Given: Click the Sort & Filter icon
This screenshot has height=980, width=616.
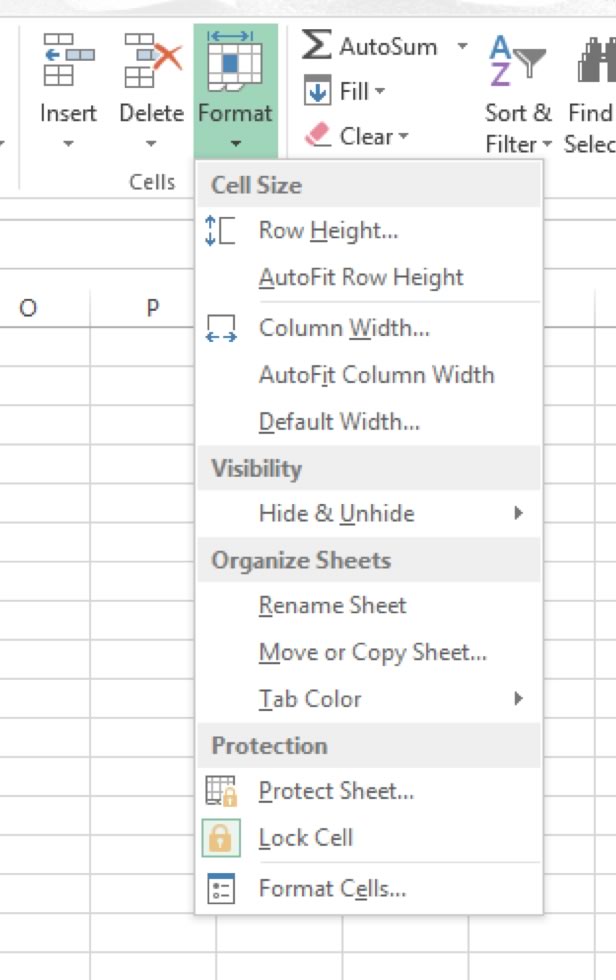Looking at the screenshot, I should click(517, 60).
